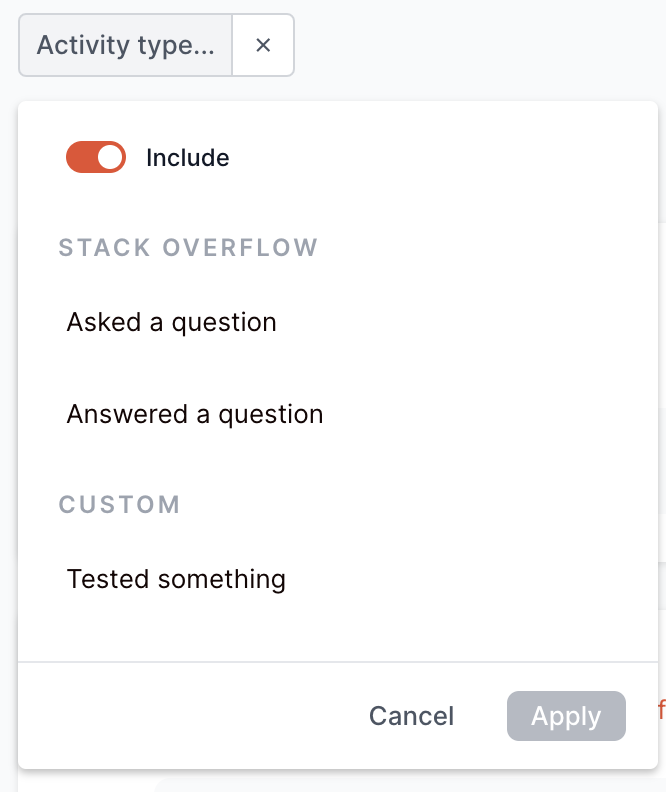Filter by Tested something under Custom
666x792 pixels.
[x=176, y=579]
